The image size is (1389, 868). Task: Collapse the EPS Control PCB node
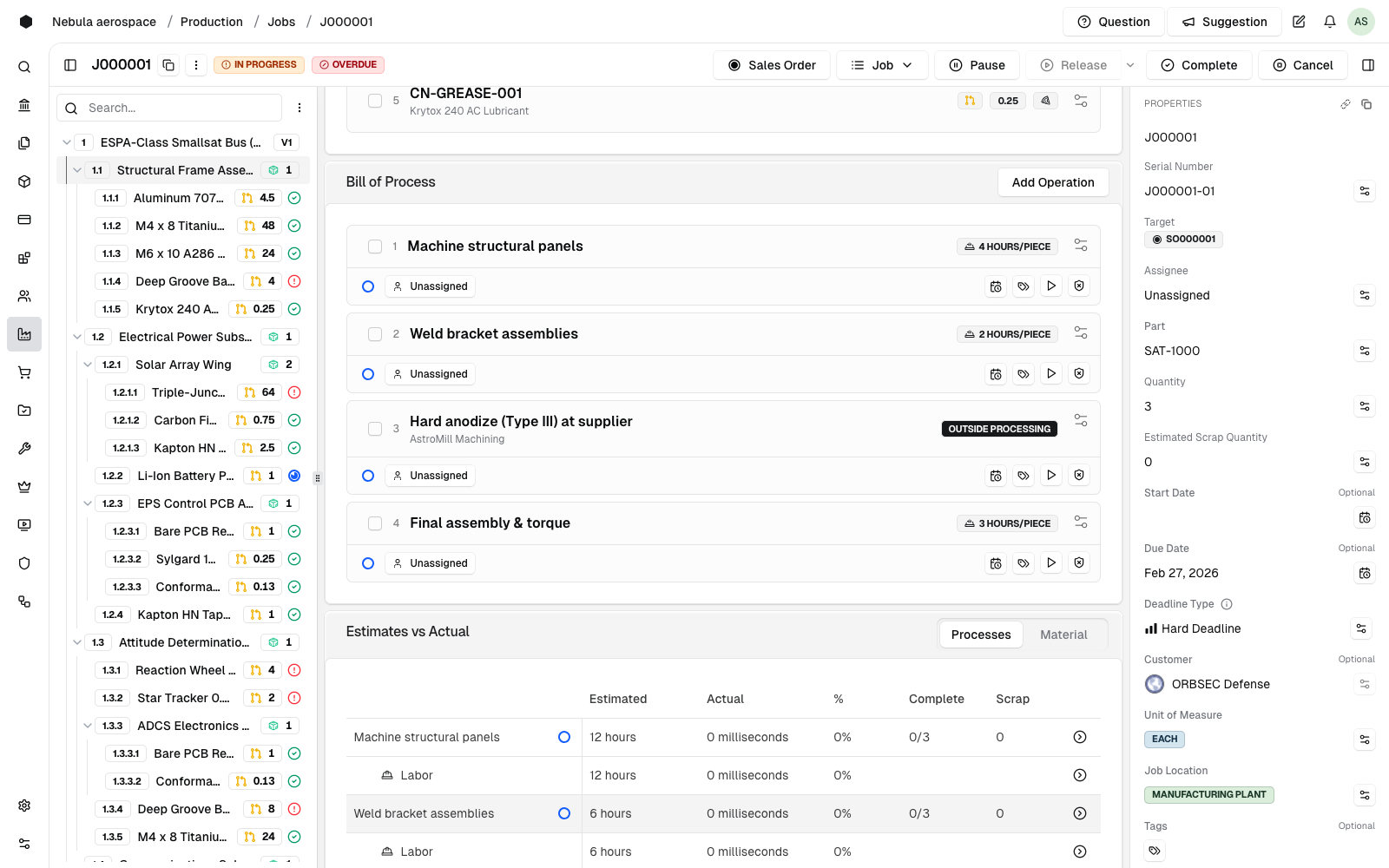pyautogui.click(x=88, y=503)
